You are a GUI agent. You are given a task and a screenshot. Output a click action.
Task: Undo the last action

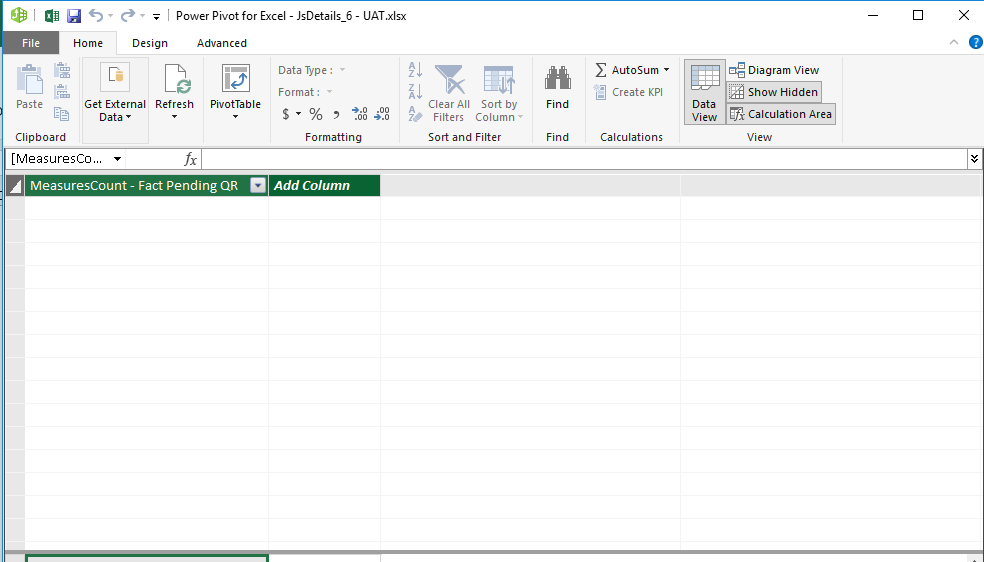[x=95, y=15]
